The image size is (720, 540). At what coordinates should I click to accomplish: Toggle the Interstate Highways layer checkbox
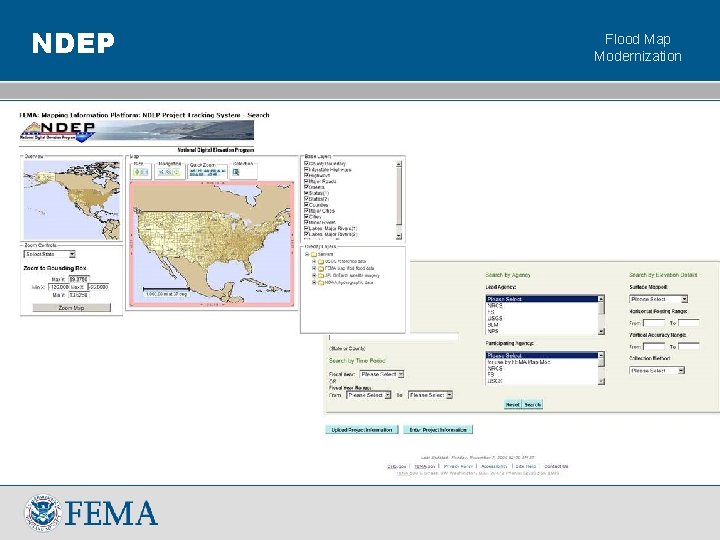(306, 169)
